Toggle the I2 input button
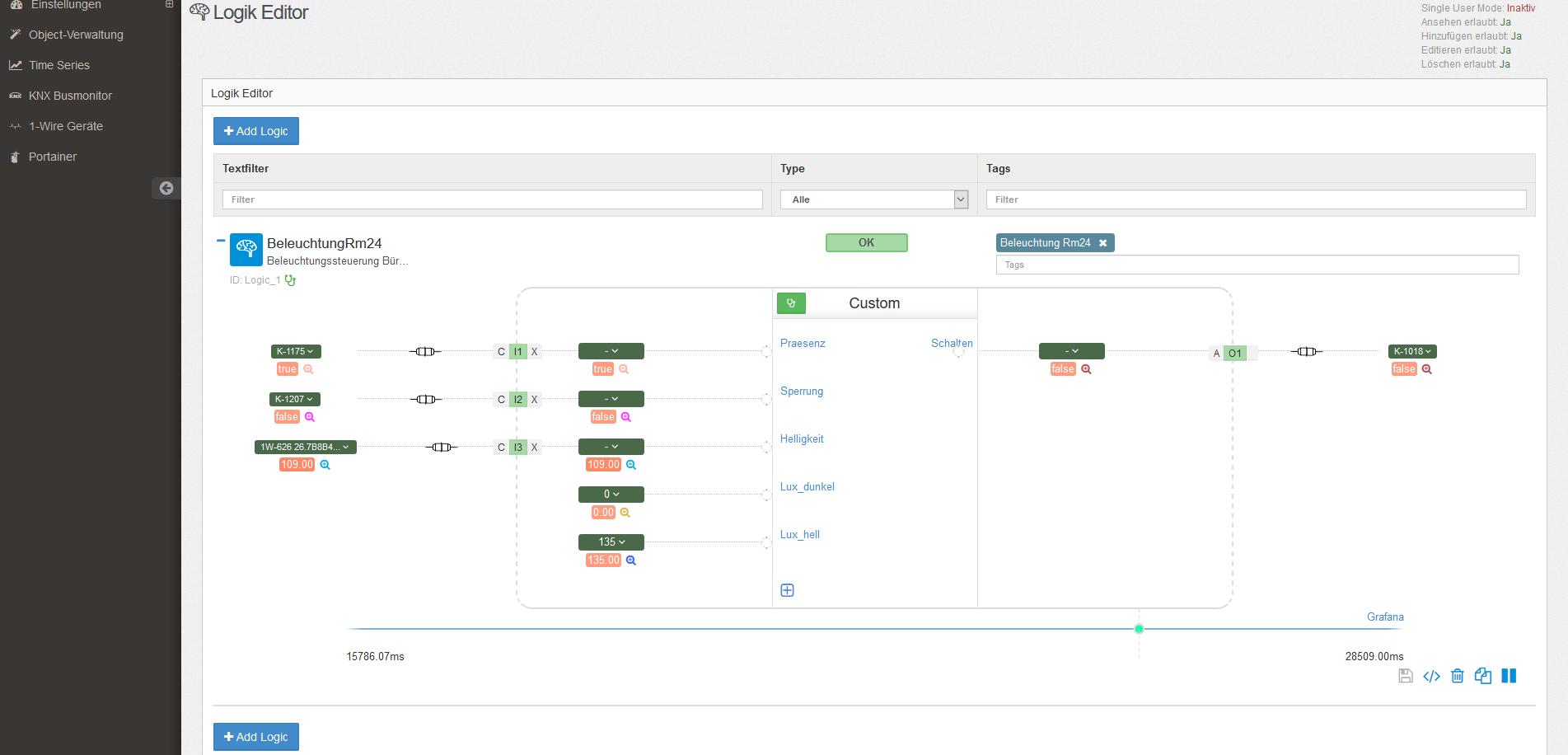The width and height of the screenshot is (1568, 755). [x=517, y=400]
